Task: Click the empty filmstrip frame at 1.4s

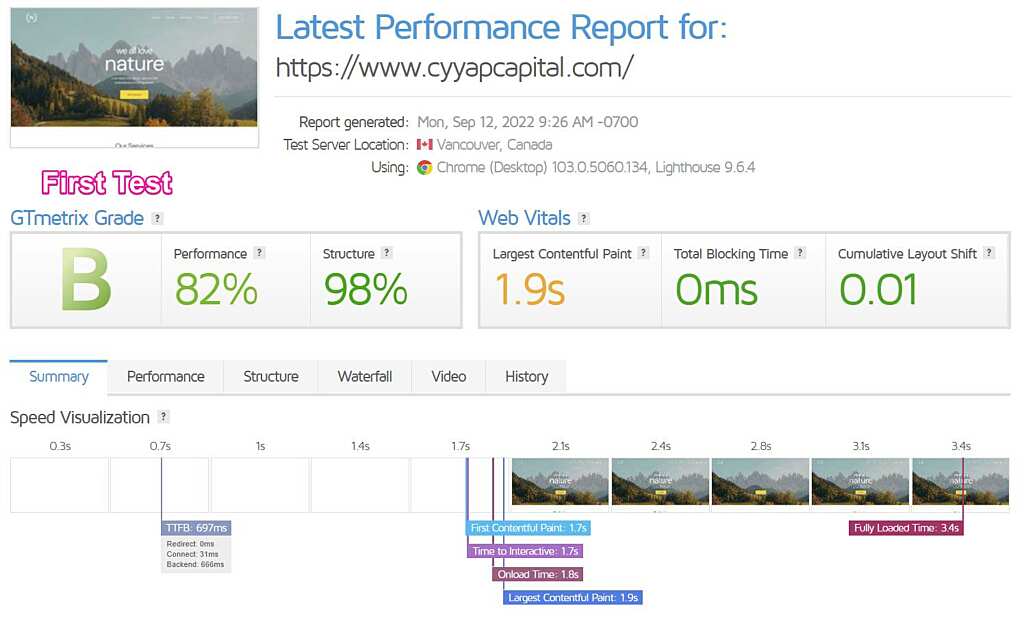Action: pyautogui.click(x=360, y=485)
